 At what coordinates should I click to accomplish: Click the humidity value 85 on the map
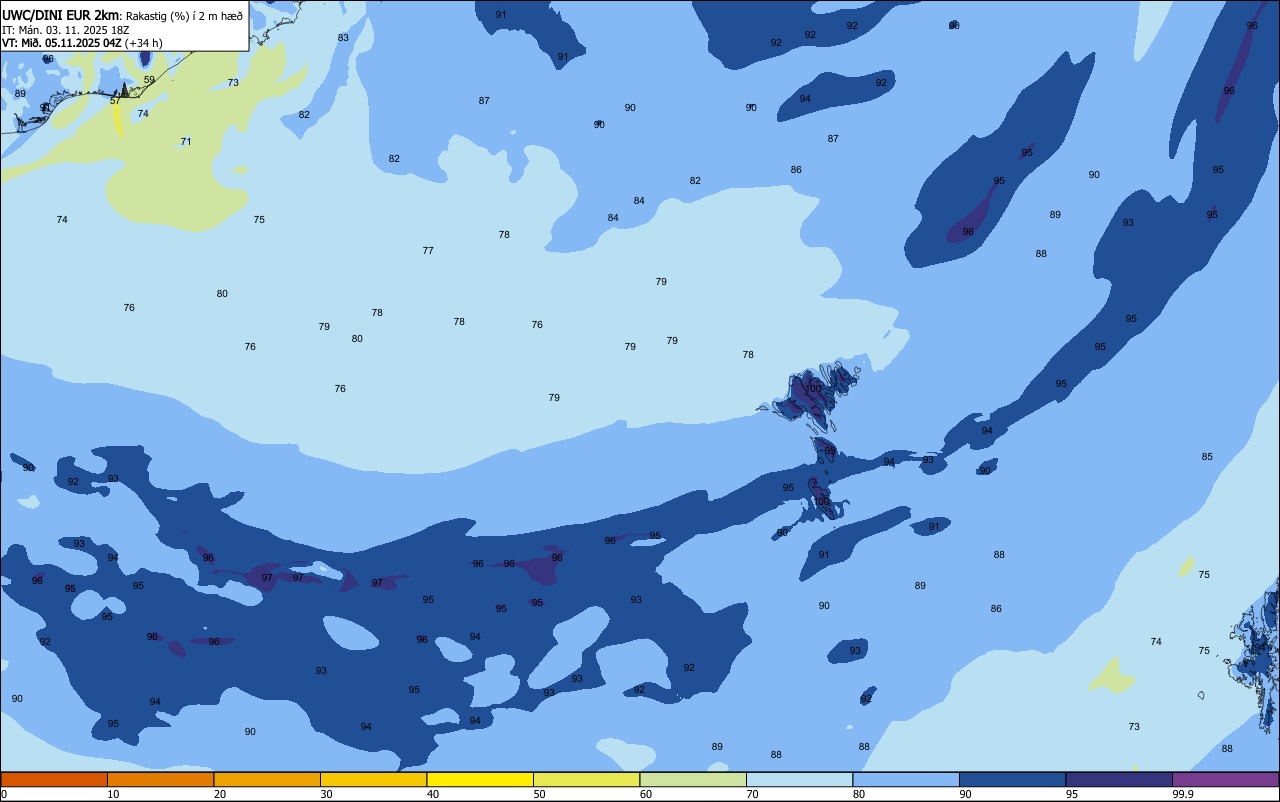(1207, 457)
